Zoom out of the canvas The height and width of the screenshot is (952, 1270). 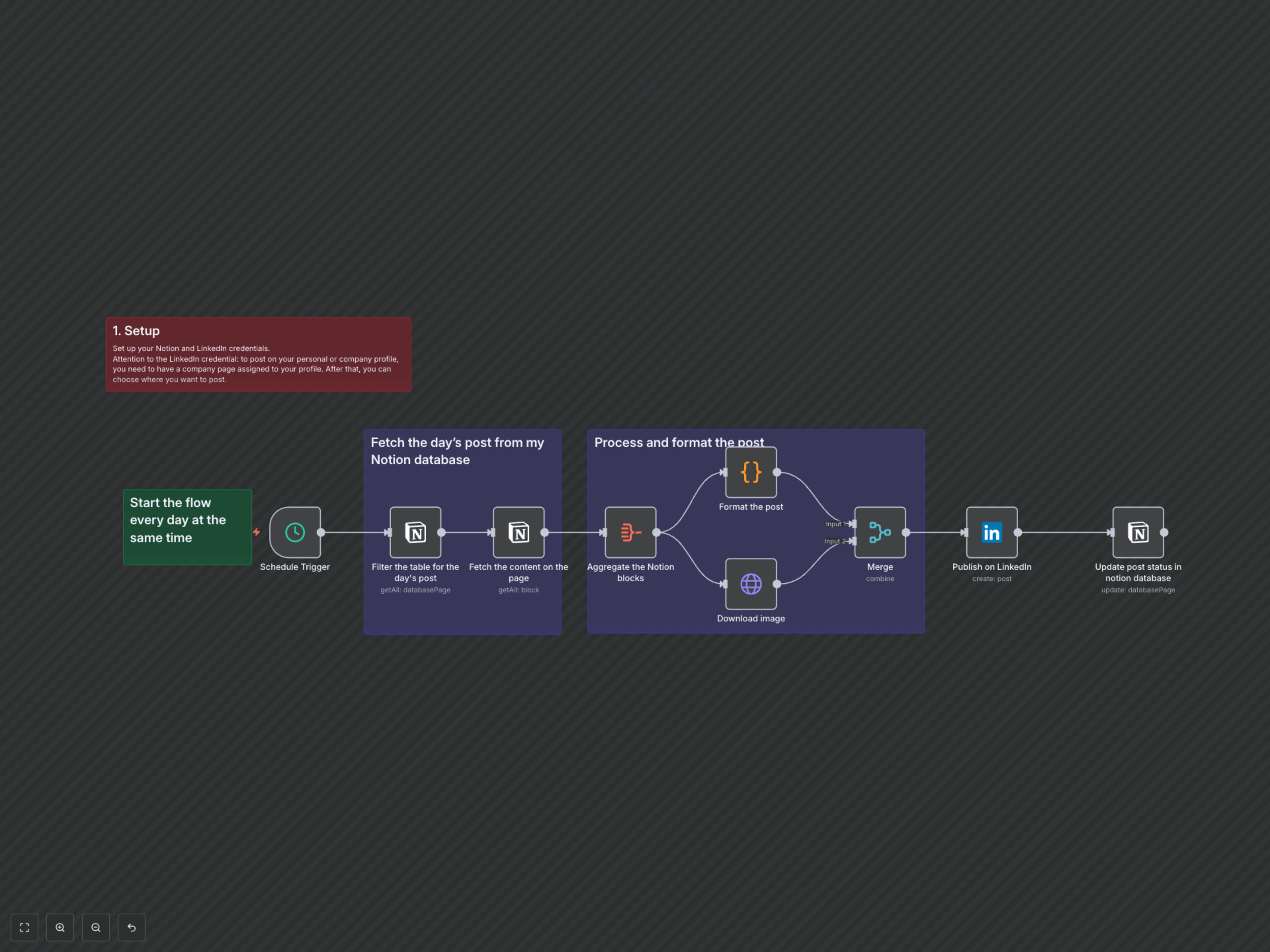(96, 927)
